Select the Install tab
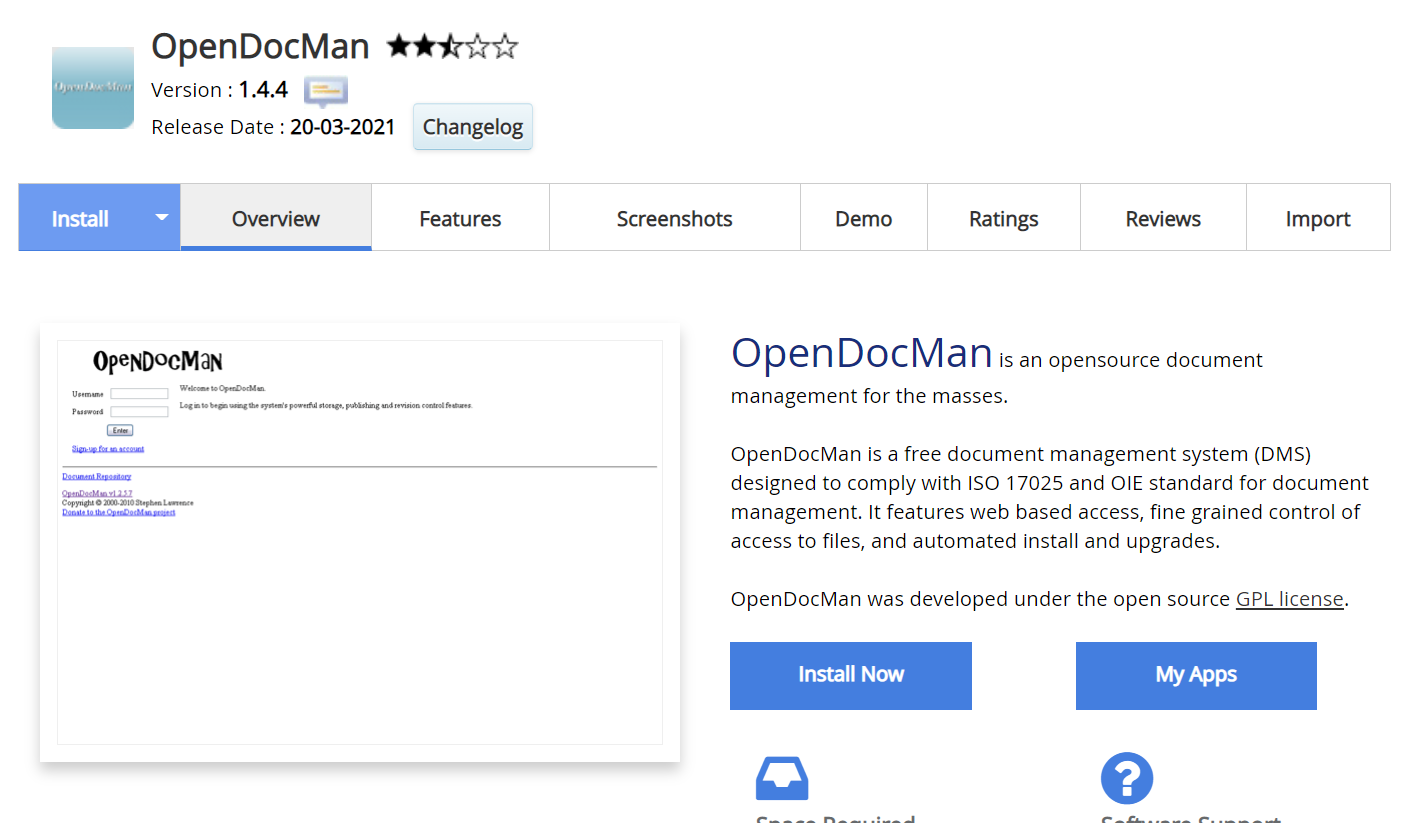Image resolution: width=1417 pixels, height=823 pixels. click(80, 218)
